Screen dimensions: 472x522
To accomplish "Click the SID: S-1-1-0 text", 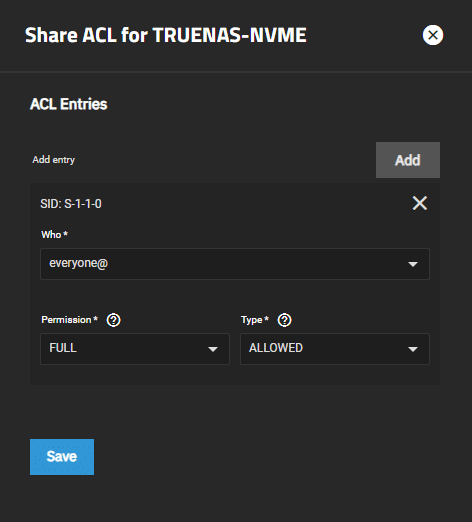I will pyautogui.click(x=71, y=204).
